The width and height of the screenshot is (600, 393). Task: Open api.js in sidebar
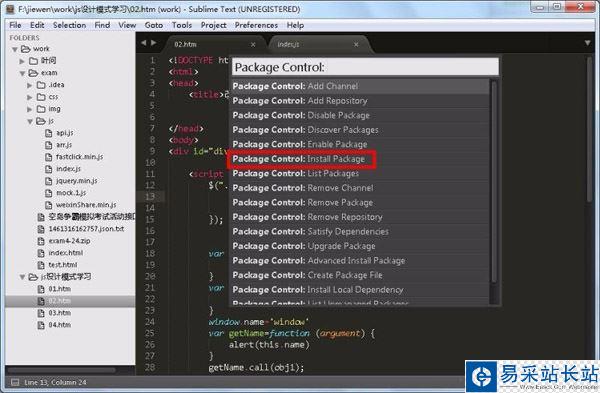point(65,133)
